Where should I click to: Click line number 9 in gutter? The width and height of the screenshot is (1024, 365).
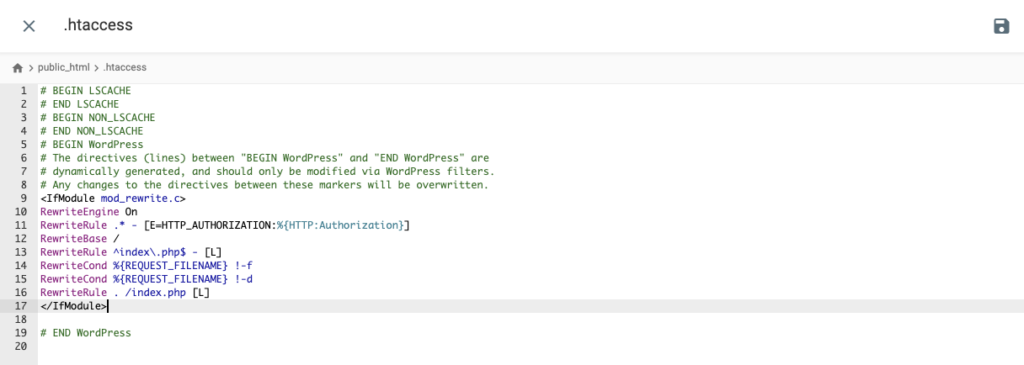click(x=24, y=198)
